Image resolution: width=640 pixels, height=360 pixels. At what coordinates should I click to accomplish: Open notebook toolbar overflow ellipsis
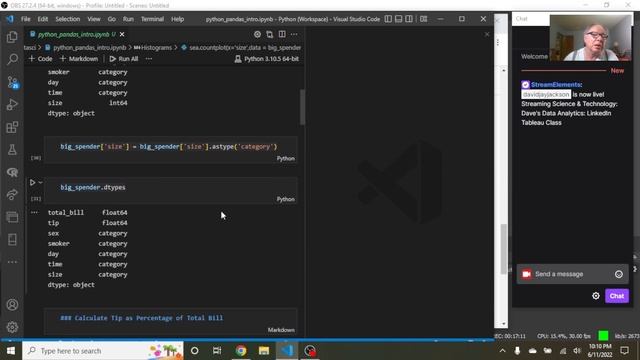(149, 59)
